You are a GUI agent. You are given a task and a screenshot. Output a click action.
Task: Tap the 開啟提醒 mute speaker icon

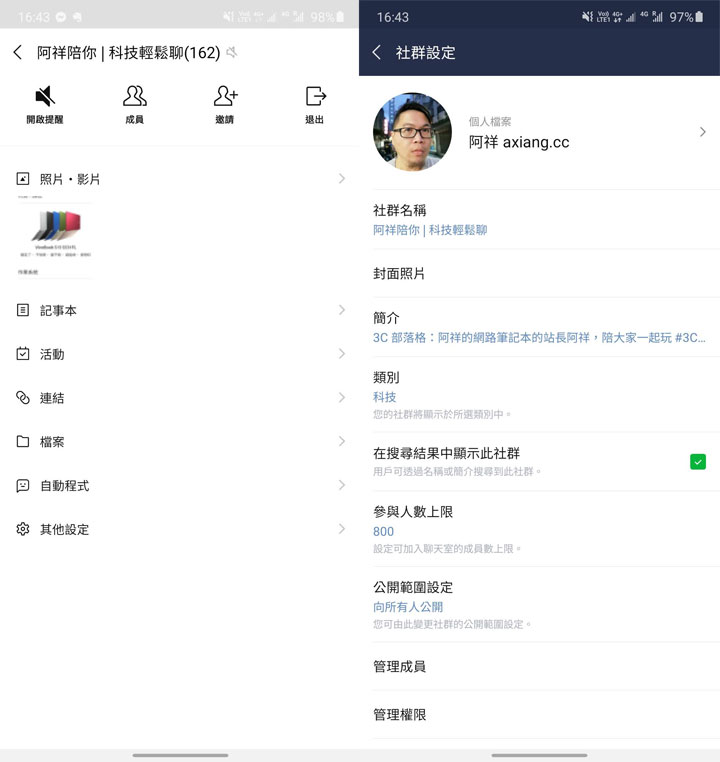point(45,96)
